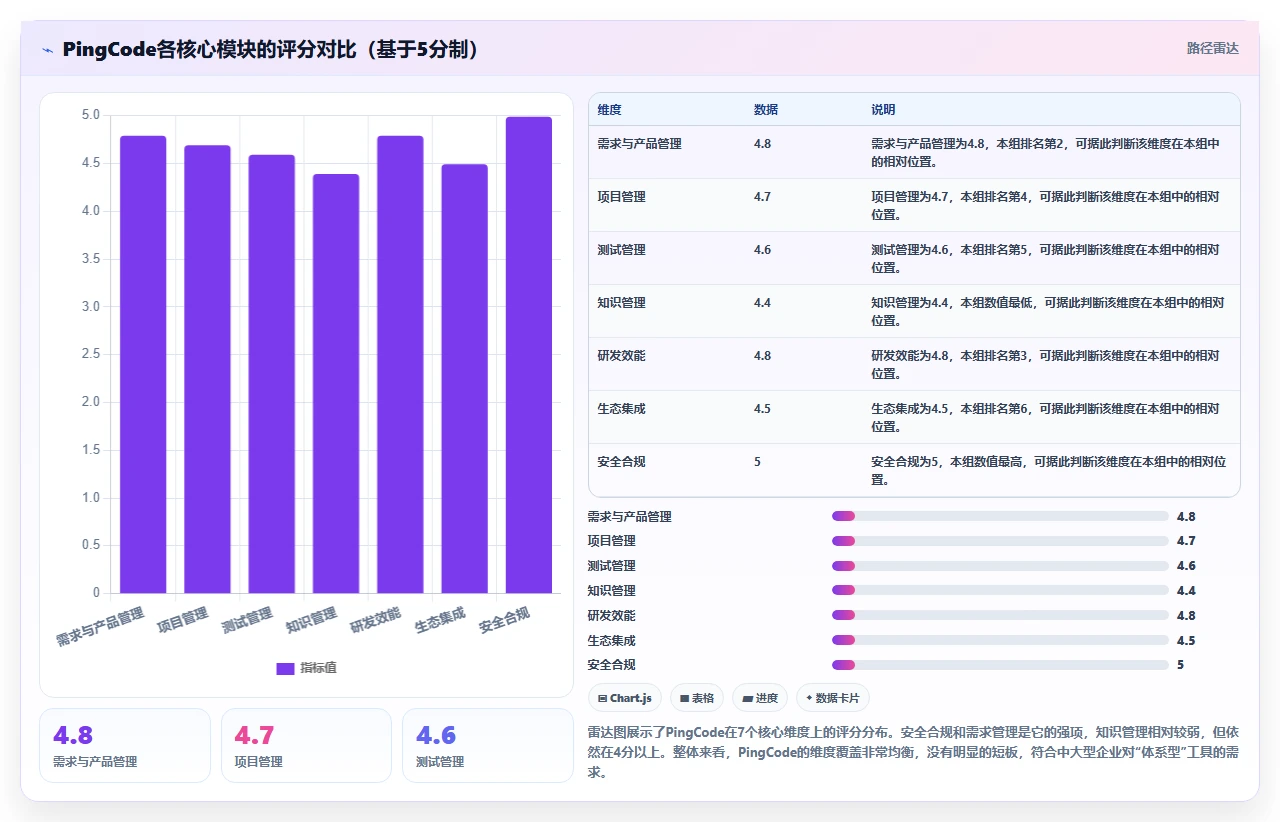
Task: Click the description stating 本组数值最低
Action: click(x=1048, y=311)
